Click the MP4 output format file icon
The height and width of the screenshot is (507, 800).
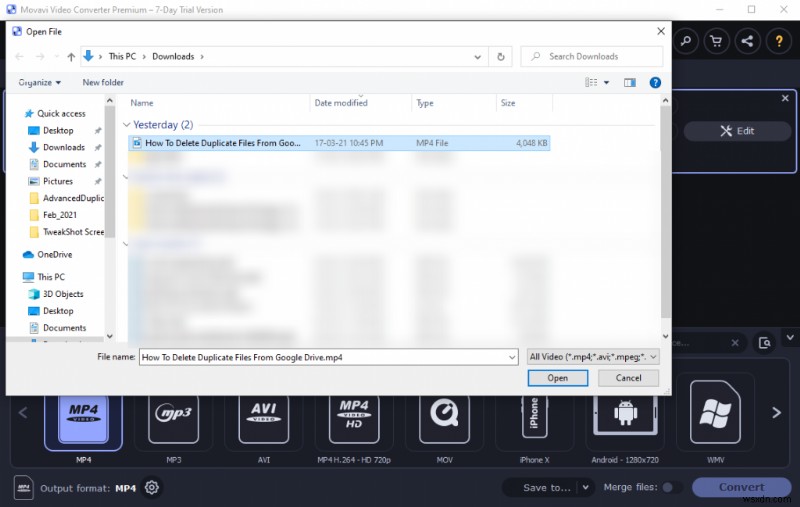23,488
